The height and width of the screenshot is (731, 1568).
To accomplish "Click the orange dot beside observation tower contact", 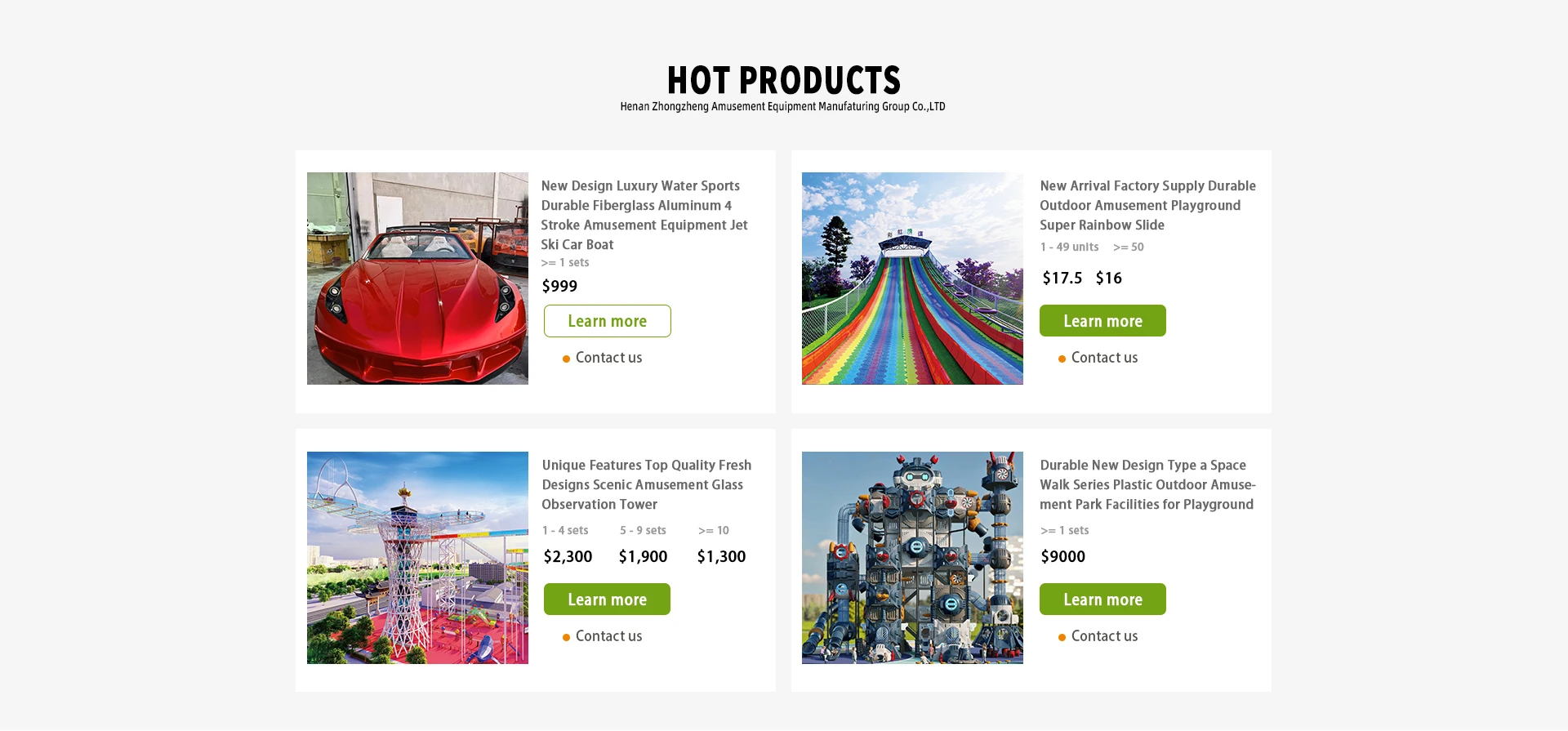I will [566, 638].
